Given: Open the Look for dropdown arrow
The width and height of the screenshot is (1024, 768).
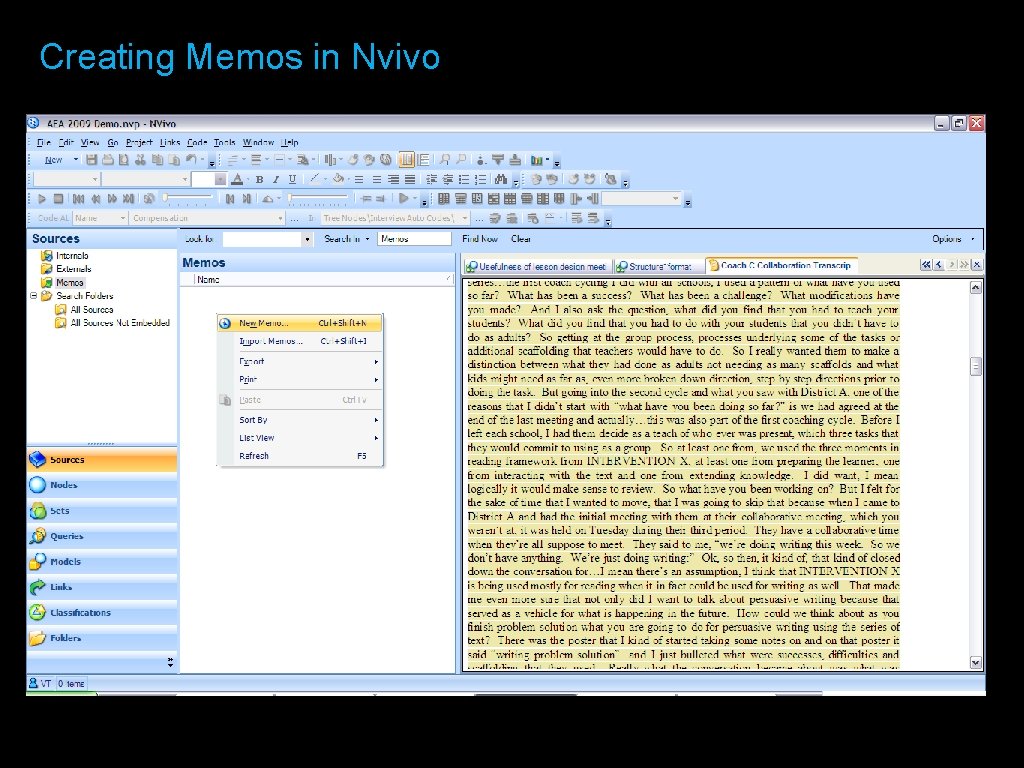Looking at the screenshot, I should (307, 239).
